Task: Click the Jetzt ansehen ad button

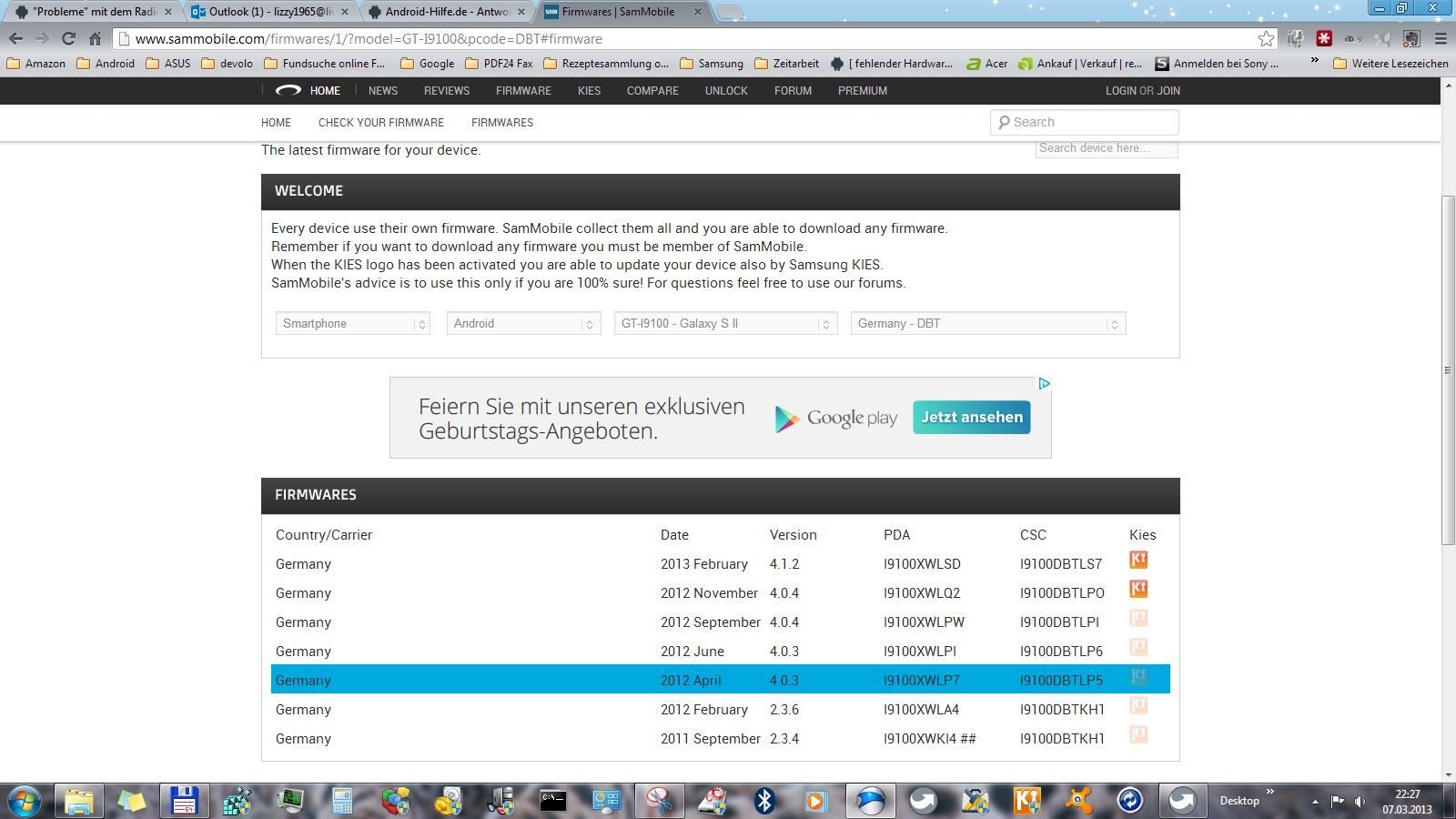Action: pyautogui.click(x=972, y=417)
